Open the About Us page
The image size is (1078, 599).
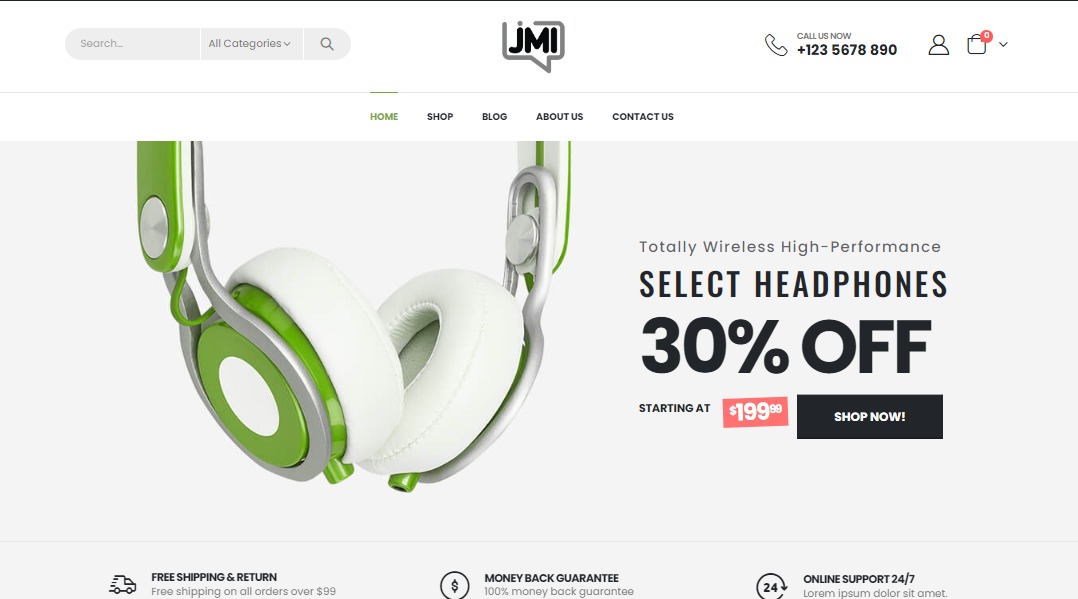[560, 117]
